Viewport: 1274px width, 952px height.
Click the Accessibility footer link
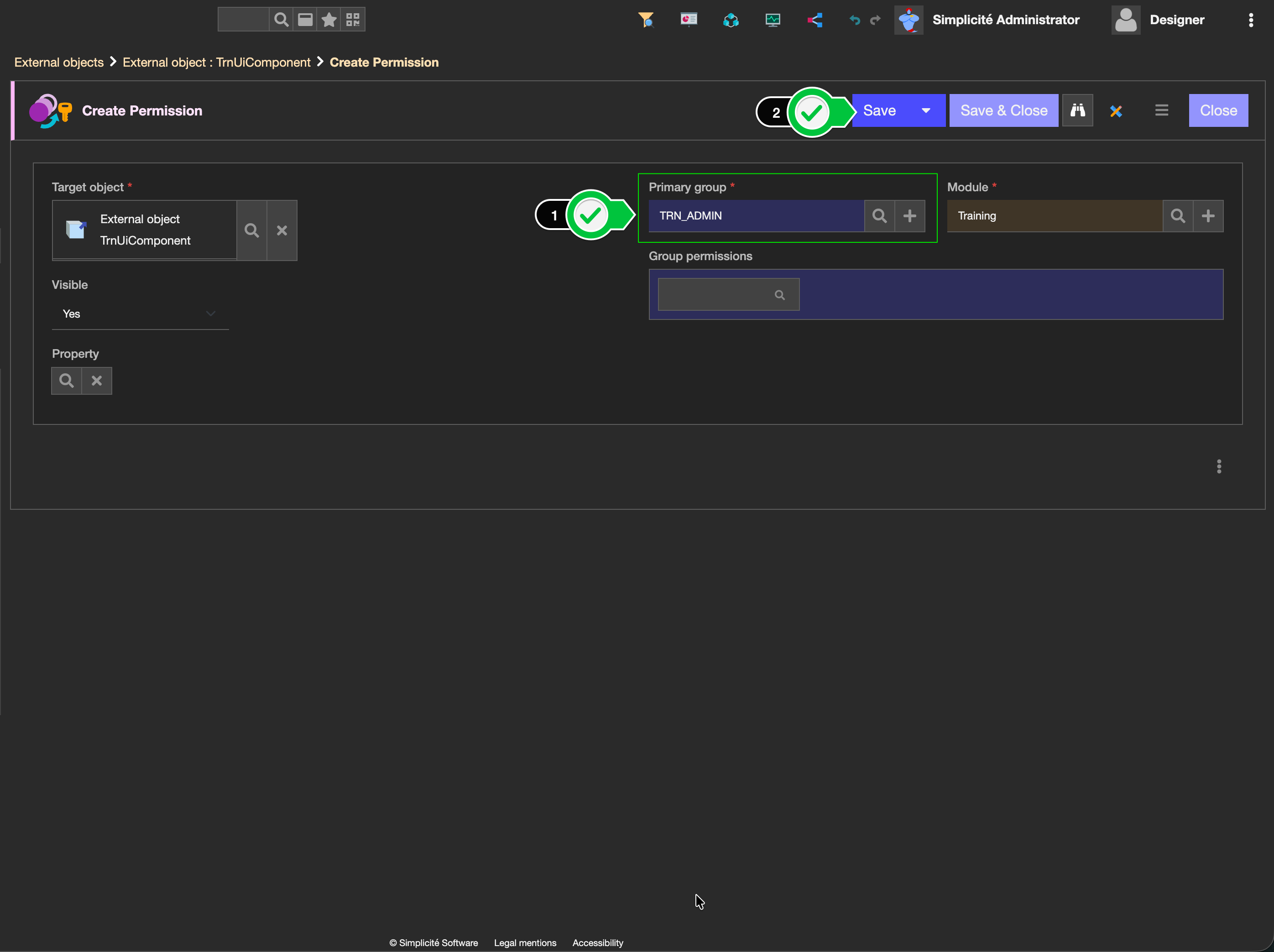(x=597, y=942)
